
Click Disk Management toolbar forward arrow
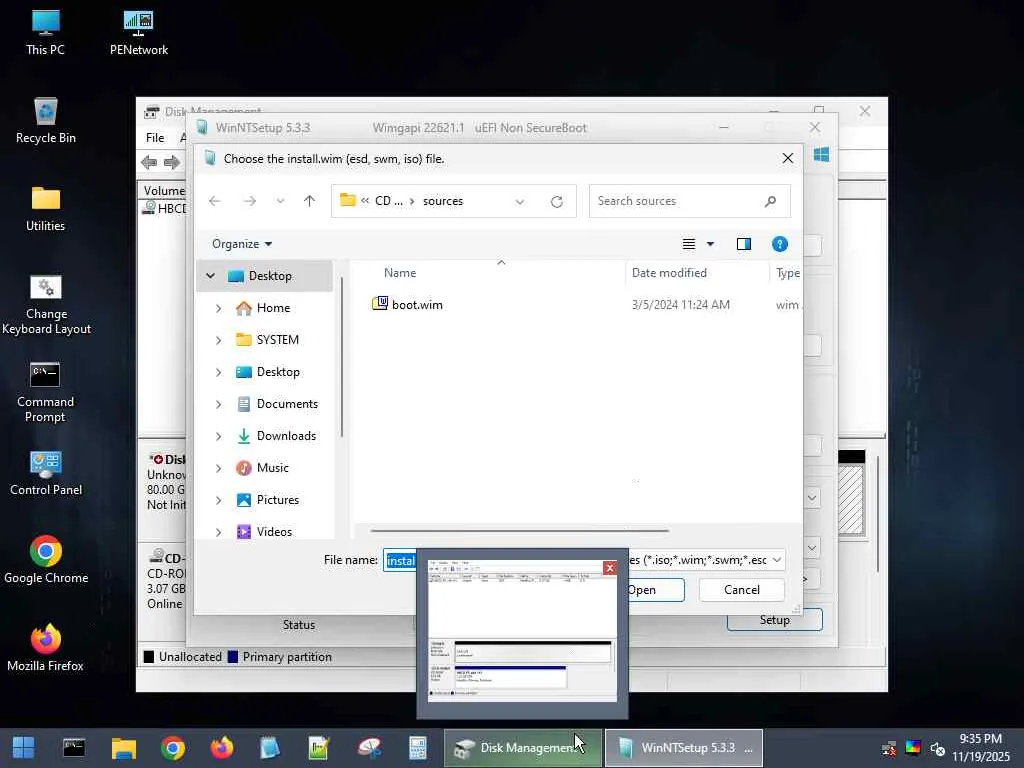172,162
